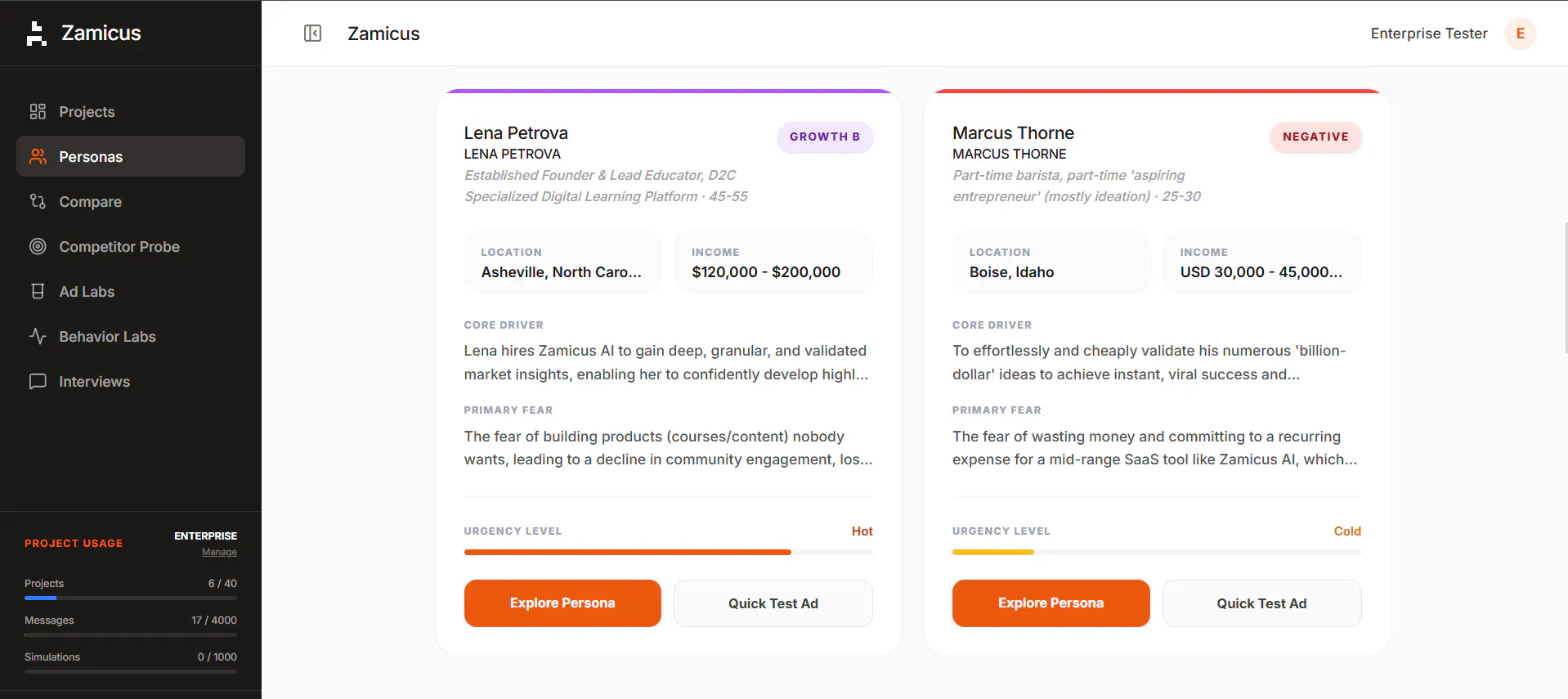Click the PROJECT USAGE heading
1568x699 pixels.
74,544
